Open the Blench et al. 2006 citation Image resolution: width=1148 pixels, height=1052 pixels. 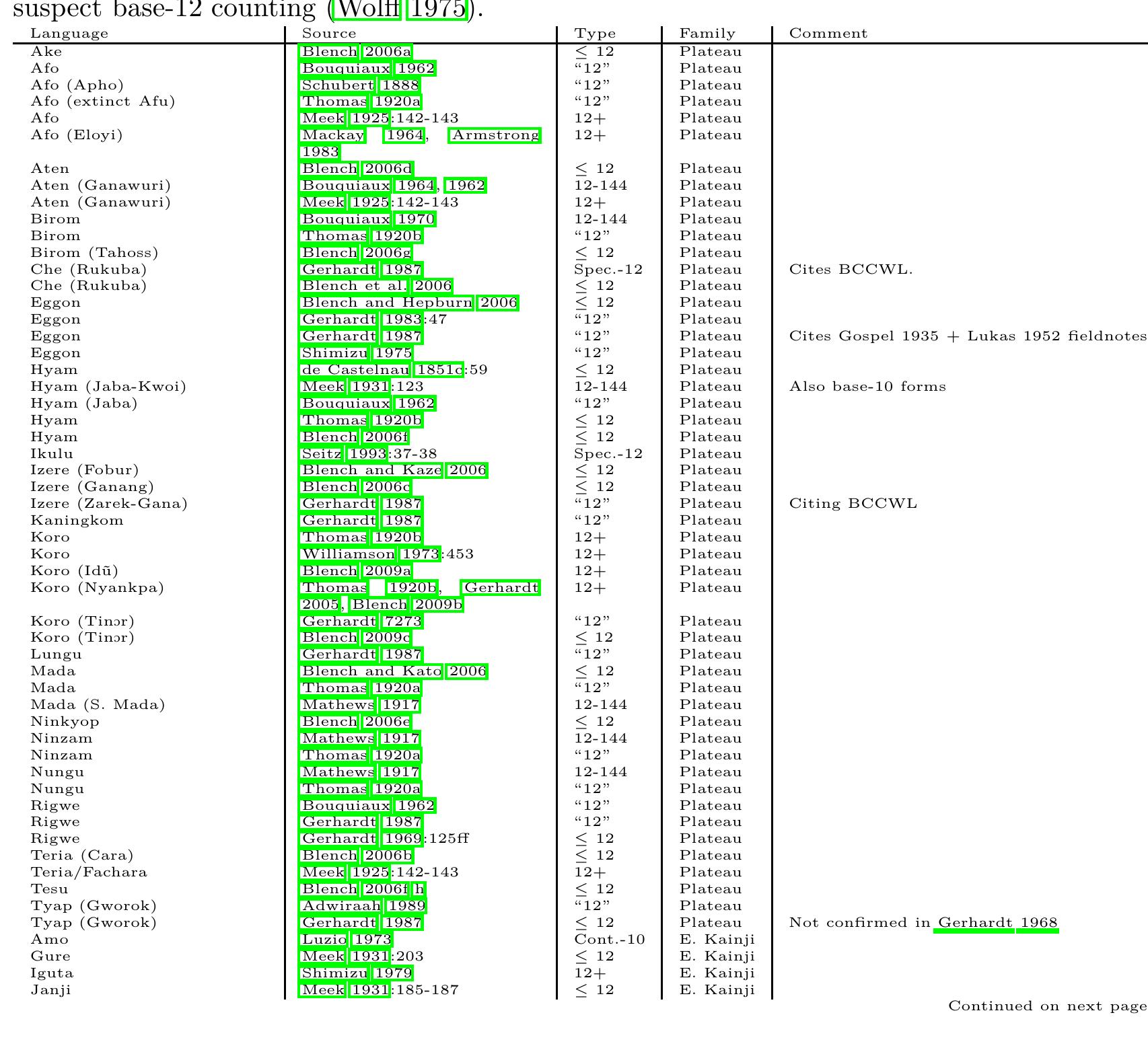[376, 286]
